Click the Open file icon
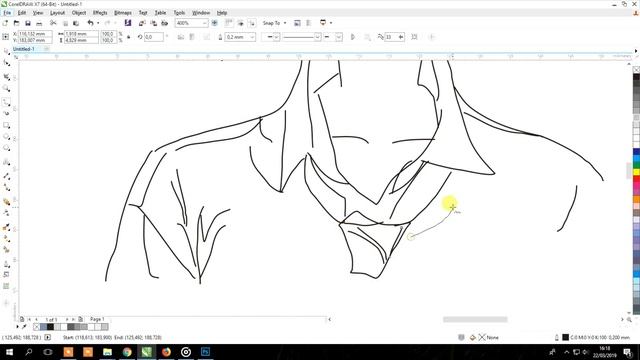 pyautogui.click(x=16, y=23)
